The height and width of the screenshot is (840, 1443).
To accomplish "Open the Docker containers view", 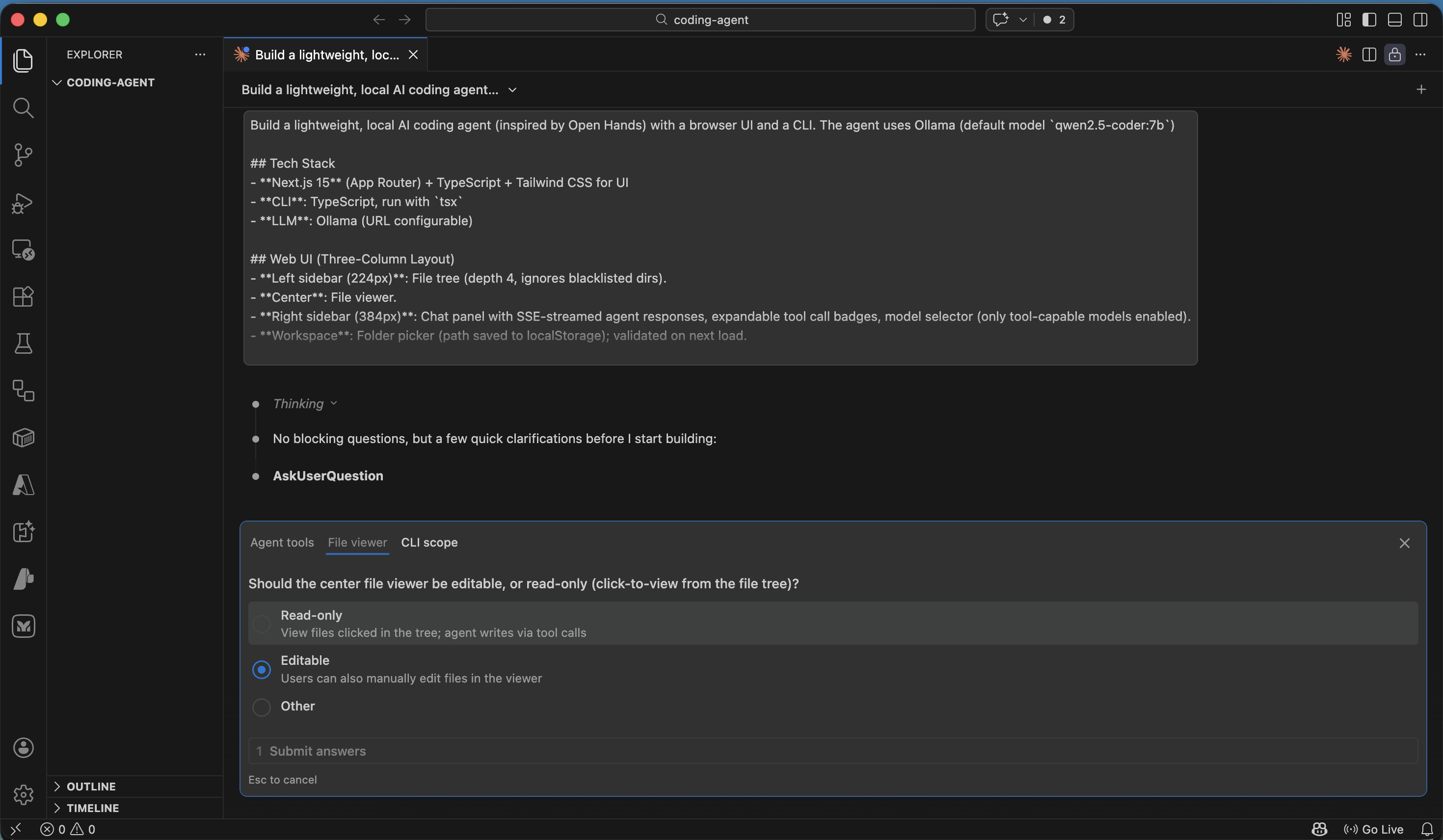I will [x=23, y=438].
